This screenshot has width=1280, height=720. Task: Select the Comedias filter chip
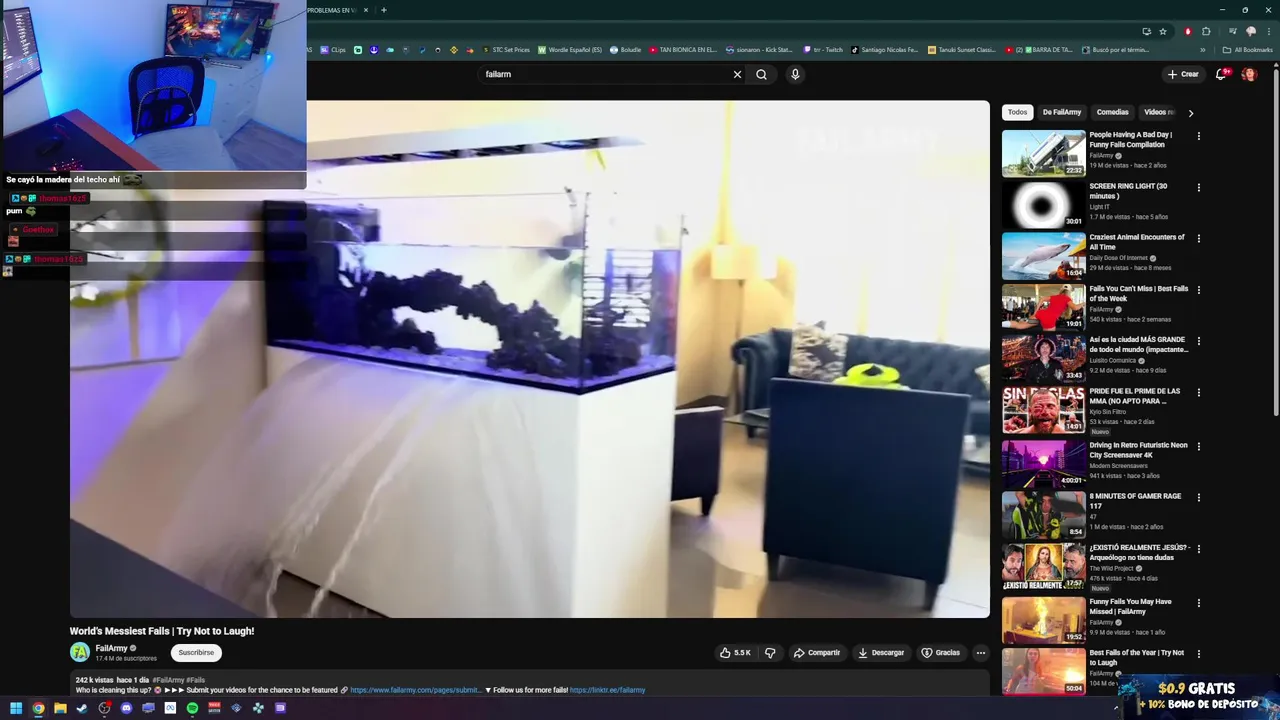[1112, 112]
